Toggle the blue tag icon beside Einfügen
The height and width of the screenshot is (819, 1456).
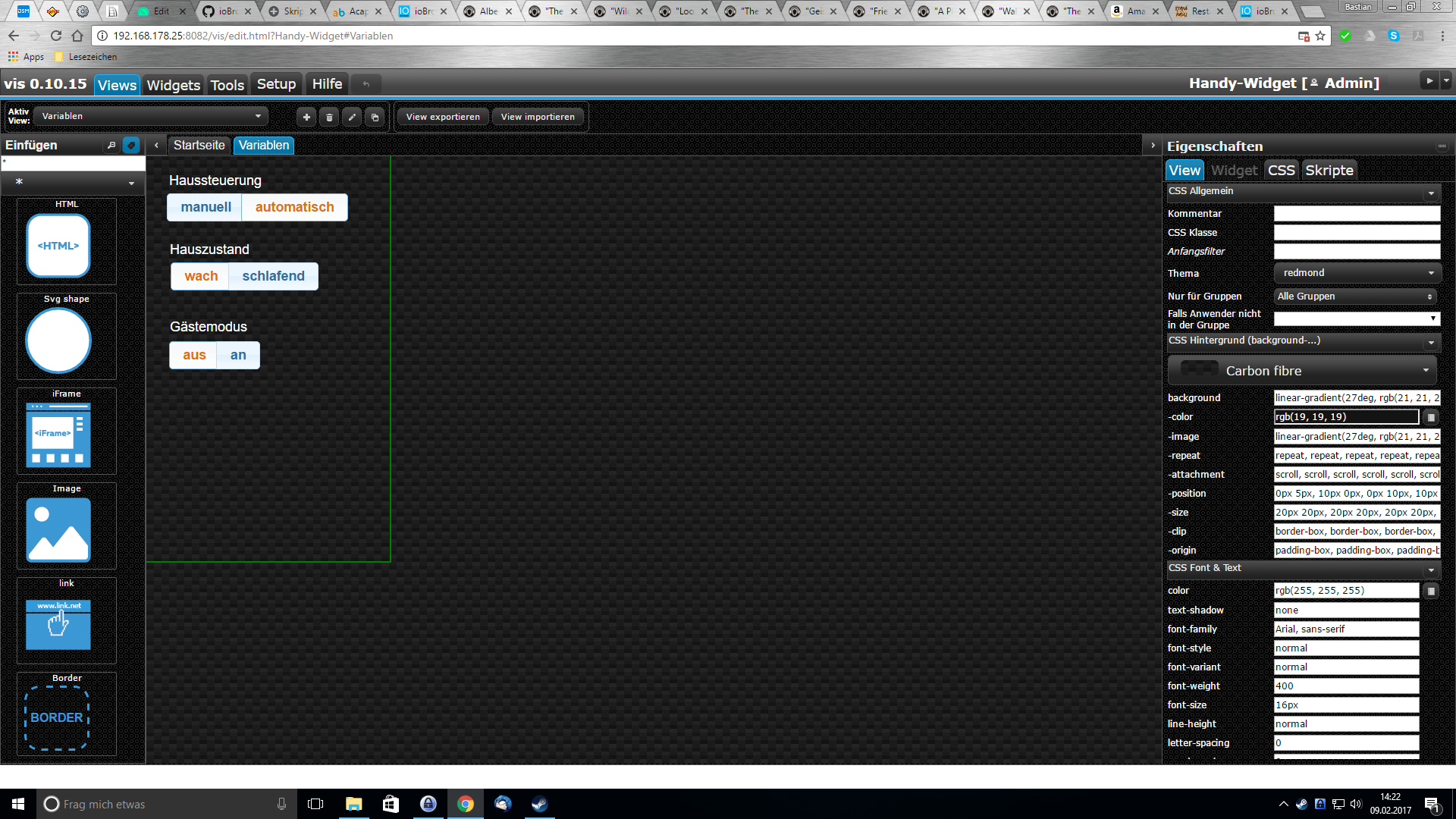[131, 145]
